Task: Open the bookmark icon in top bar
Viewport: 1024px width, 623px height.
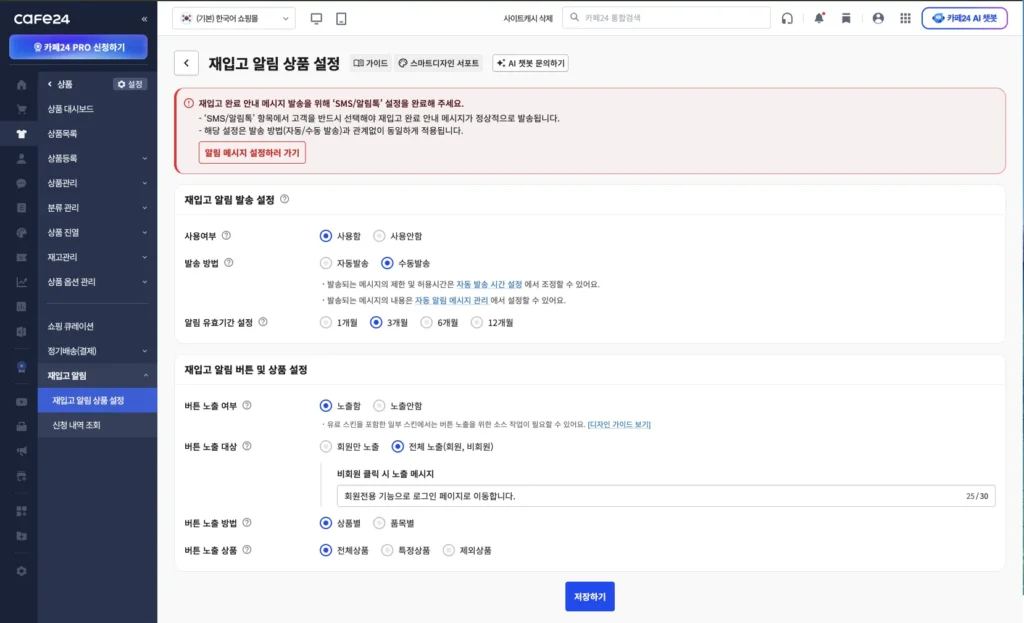Action: [847, 17]
